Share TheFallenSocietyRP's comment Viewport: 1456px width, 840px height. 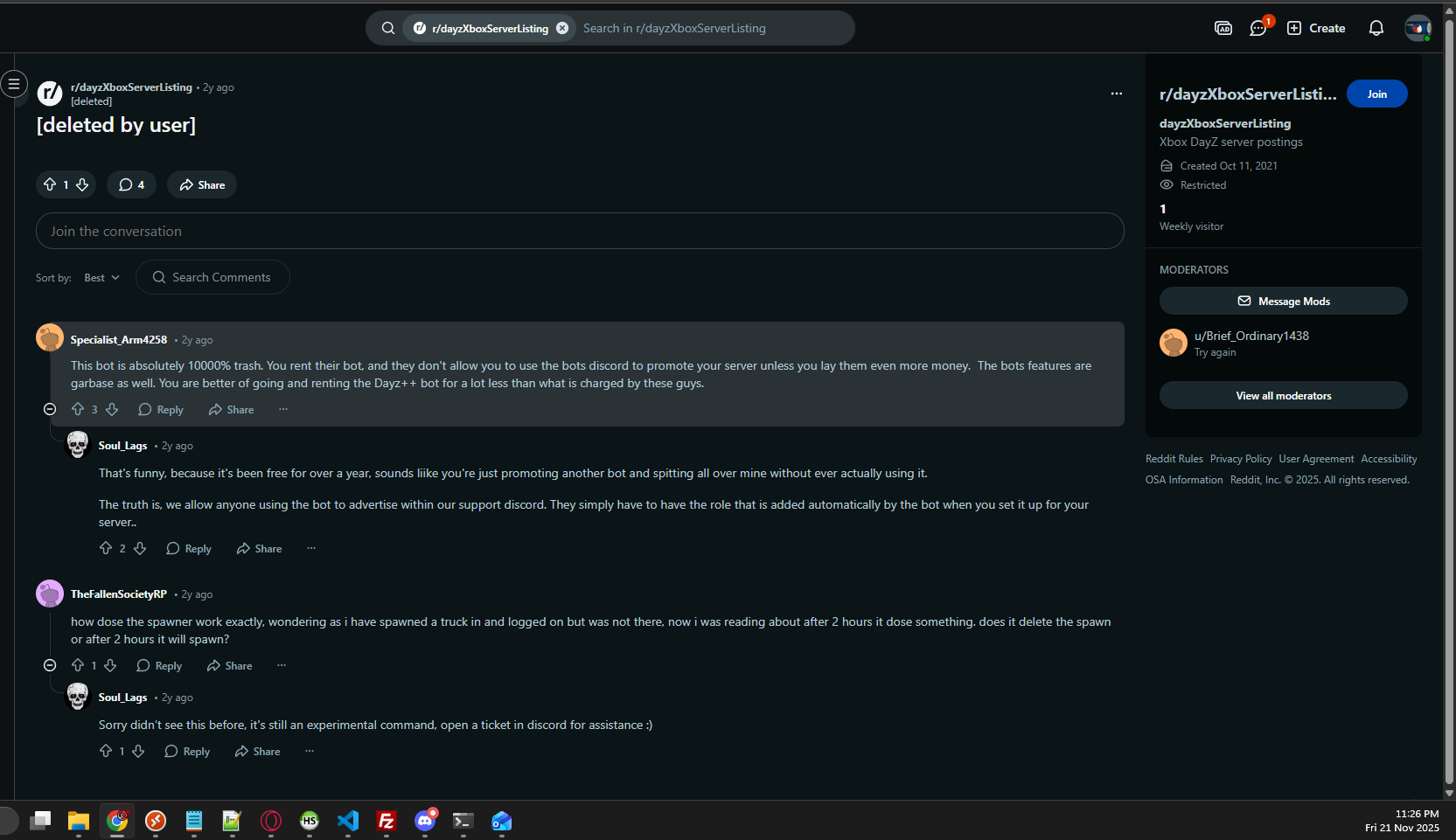coord(230,665)
